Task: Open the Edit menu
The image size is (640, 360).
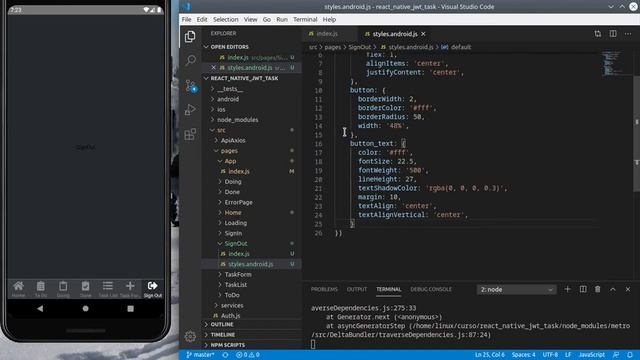Action: [x=202, y=19]
